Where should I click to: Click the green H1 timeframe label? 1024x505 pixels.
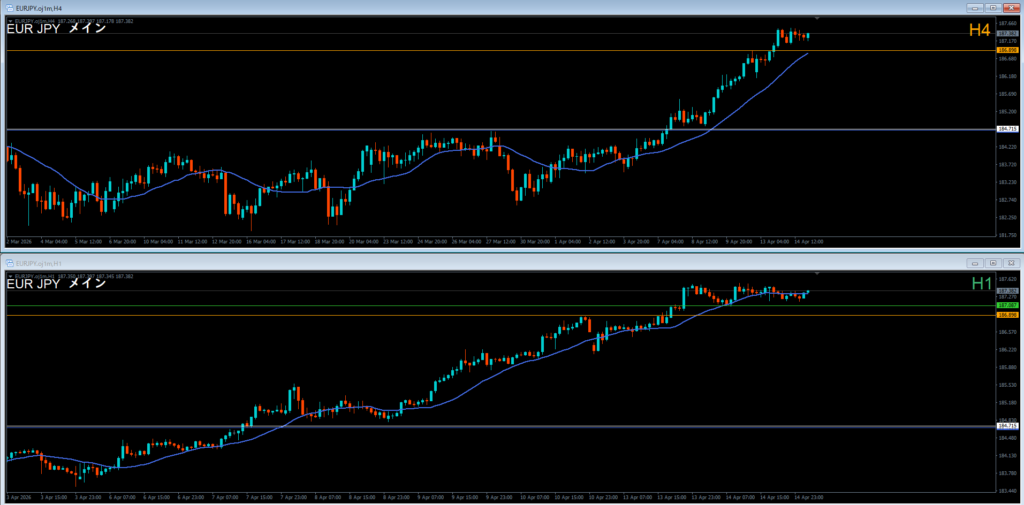click(x=981, y=285)
